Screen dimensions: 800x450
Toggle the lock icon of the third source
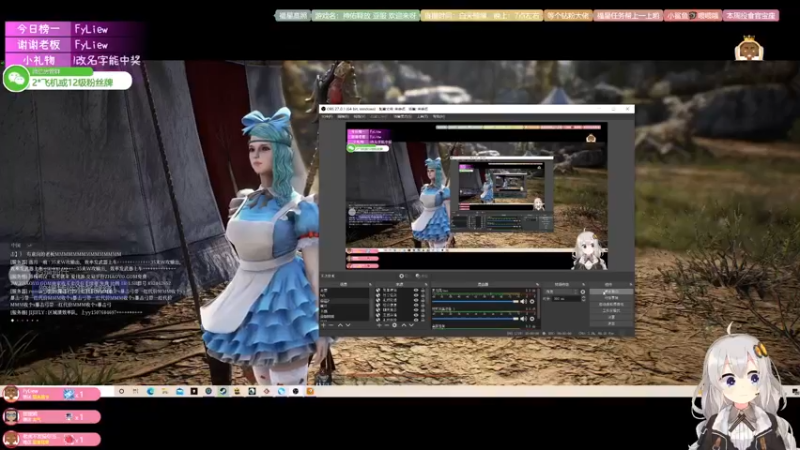pos(423,301)
